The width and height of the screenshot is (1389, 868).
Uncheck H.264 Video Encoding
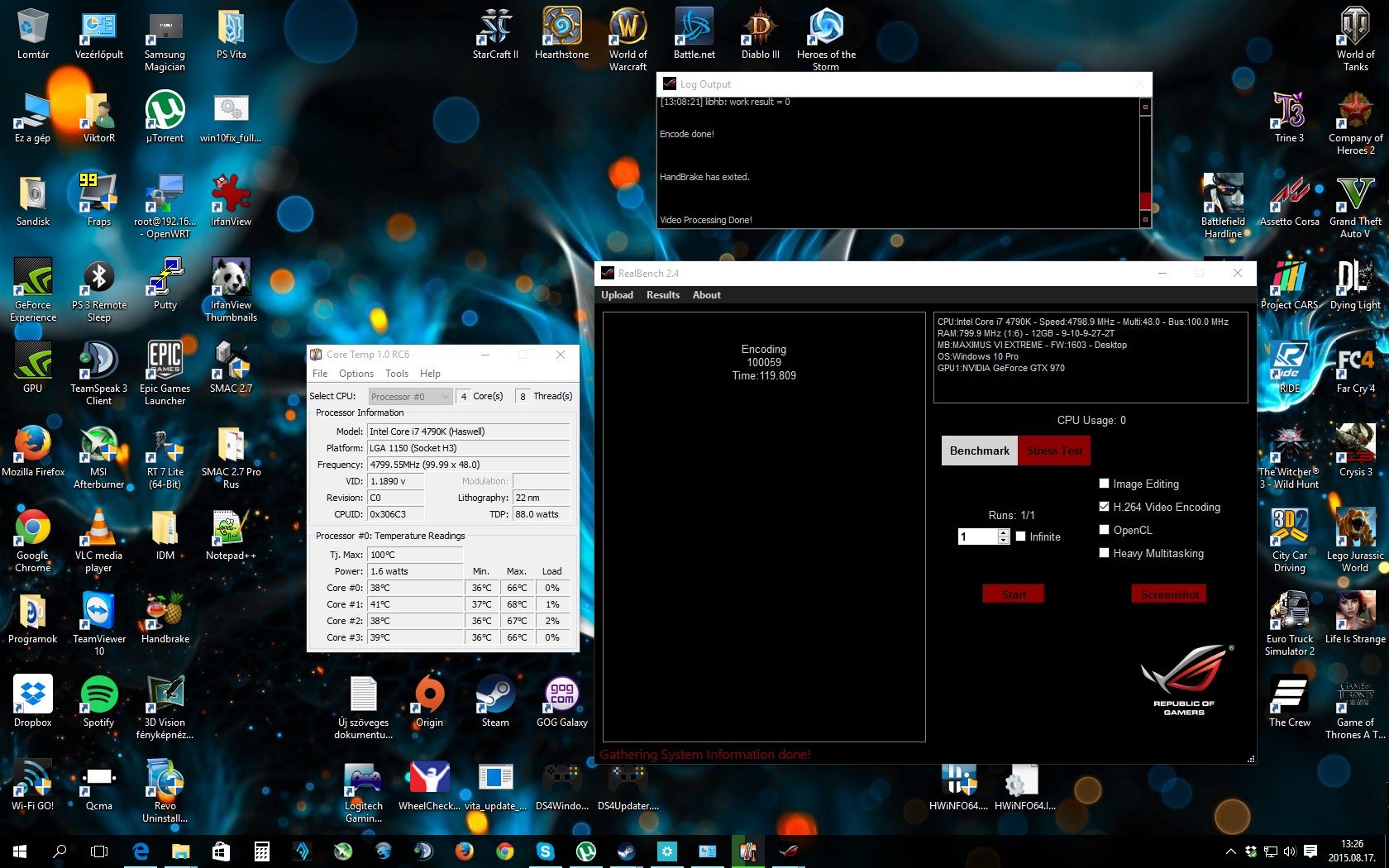pyautogui.click(x=1104, y=507)
